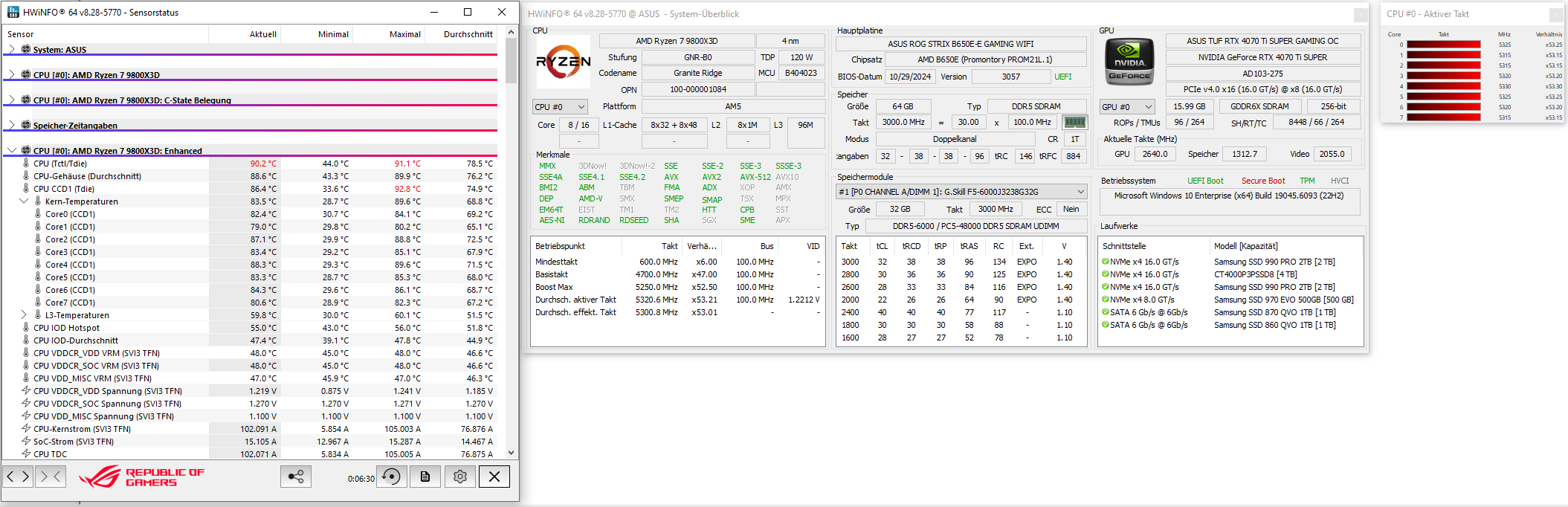
Task: Click the Boost Max operating point row
Action: [x=677, y=287]
